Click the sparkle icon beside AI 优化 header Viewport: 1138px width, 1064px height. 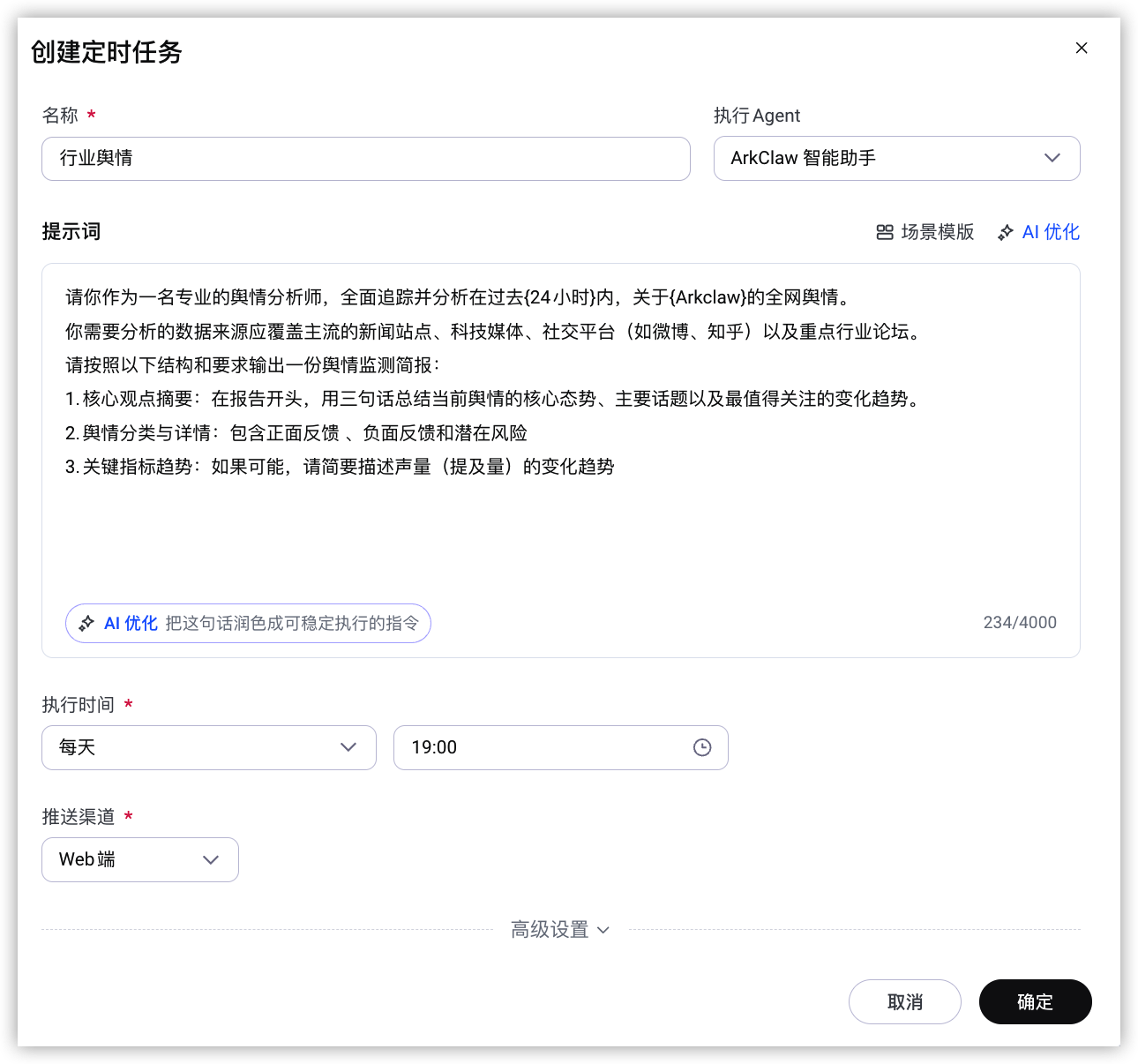point(1006,233)
